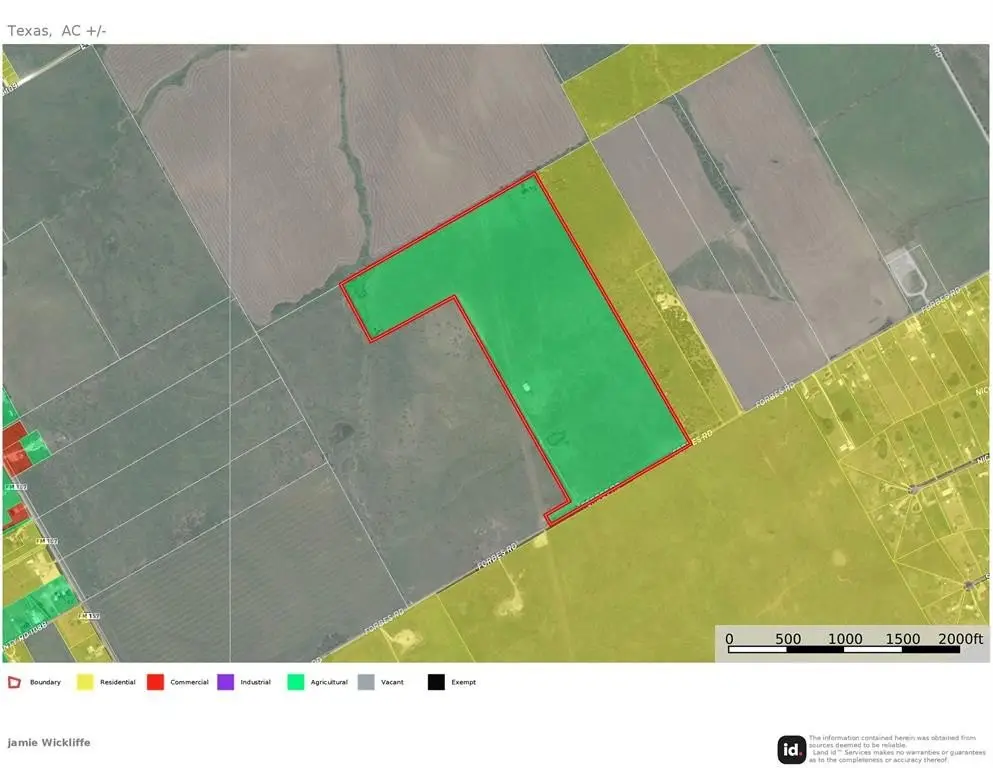Click the Land id logo icon
993x768 pixels.
tap(792, 749)
